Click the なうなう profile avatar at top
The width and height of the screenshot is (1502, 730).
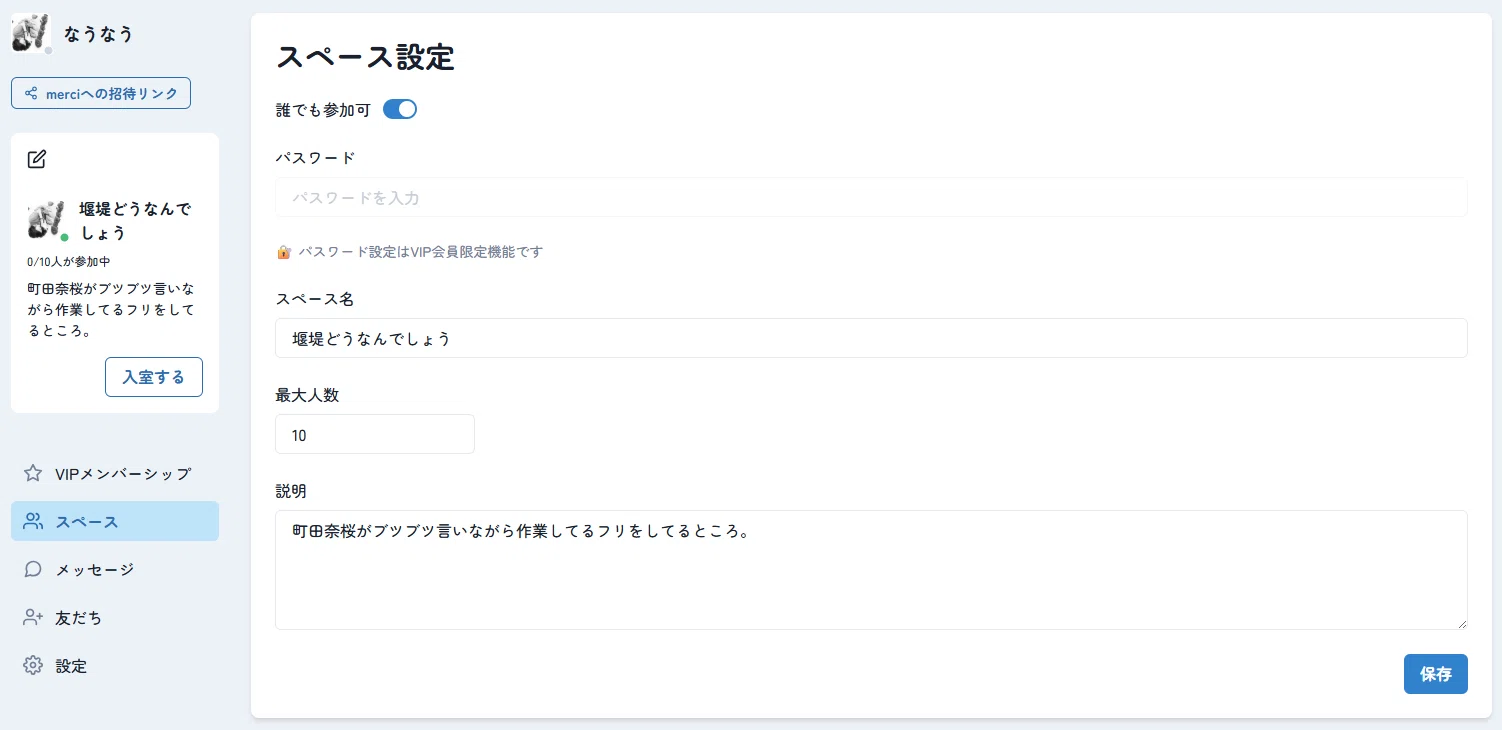(x=31, y=34)
